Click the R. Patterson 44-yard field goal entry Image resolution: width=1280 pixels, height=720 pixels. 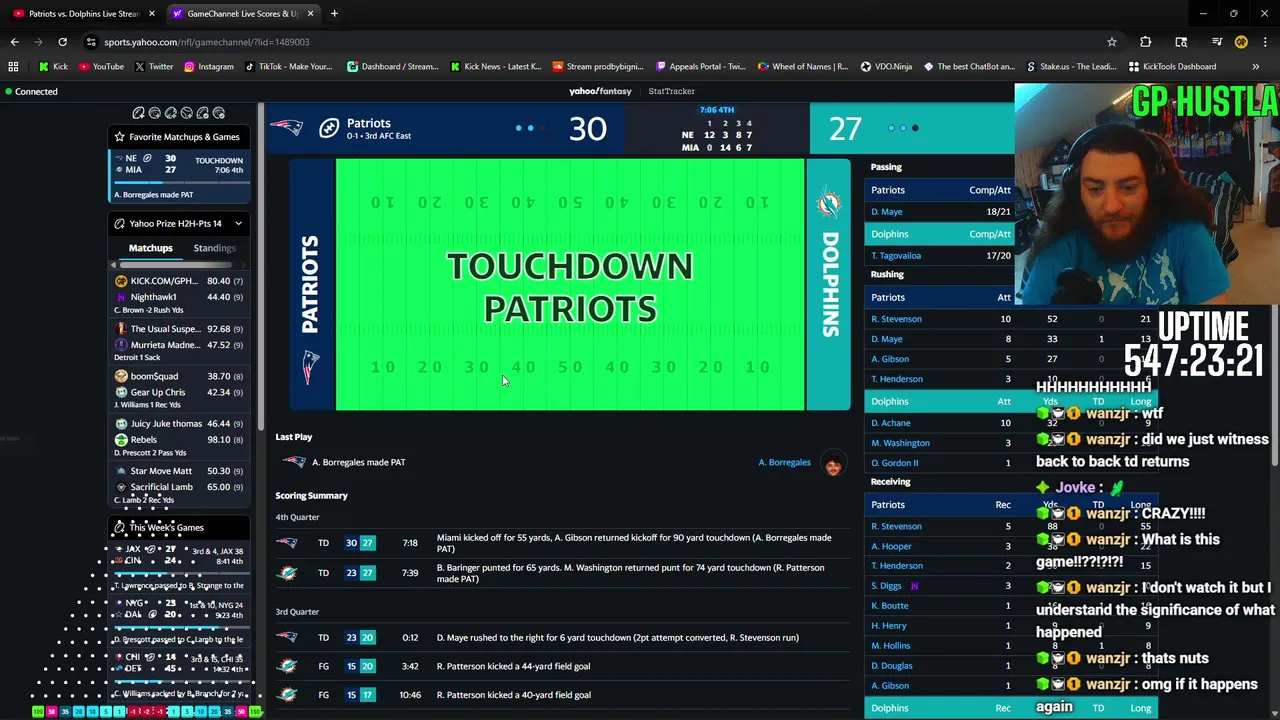pyautogui.click(x=563, y=666)
